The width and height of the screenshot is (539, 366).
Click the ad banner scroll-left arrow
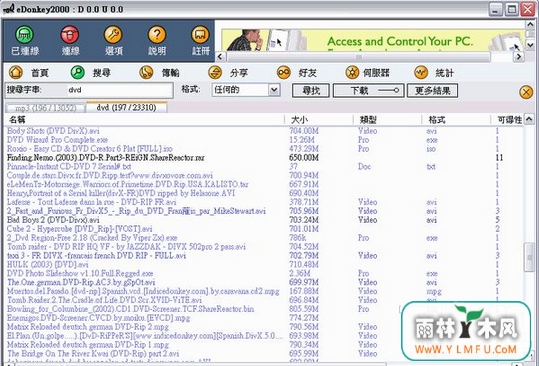tap(221, 56)
